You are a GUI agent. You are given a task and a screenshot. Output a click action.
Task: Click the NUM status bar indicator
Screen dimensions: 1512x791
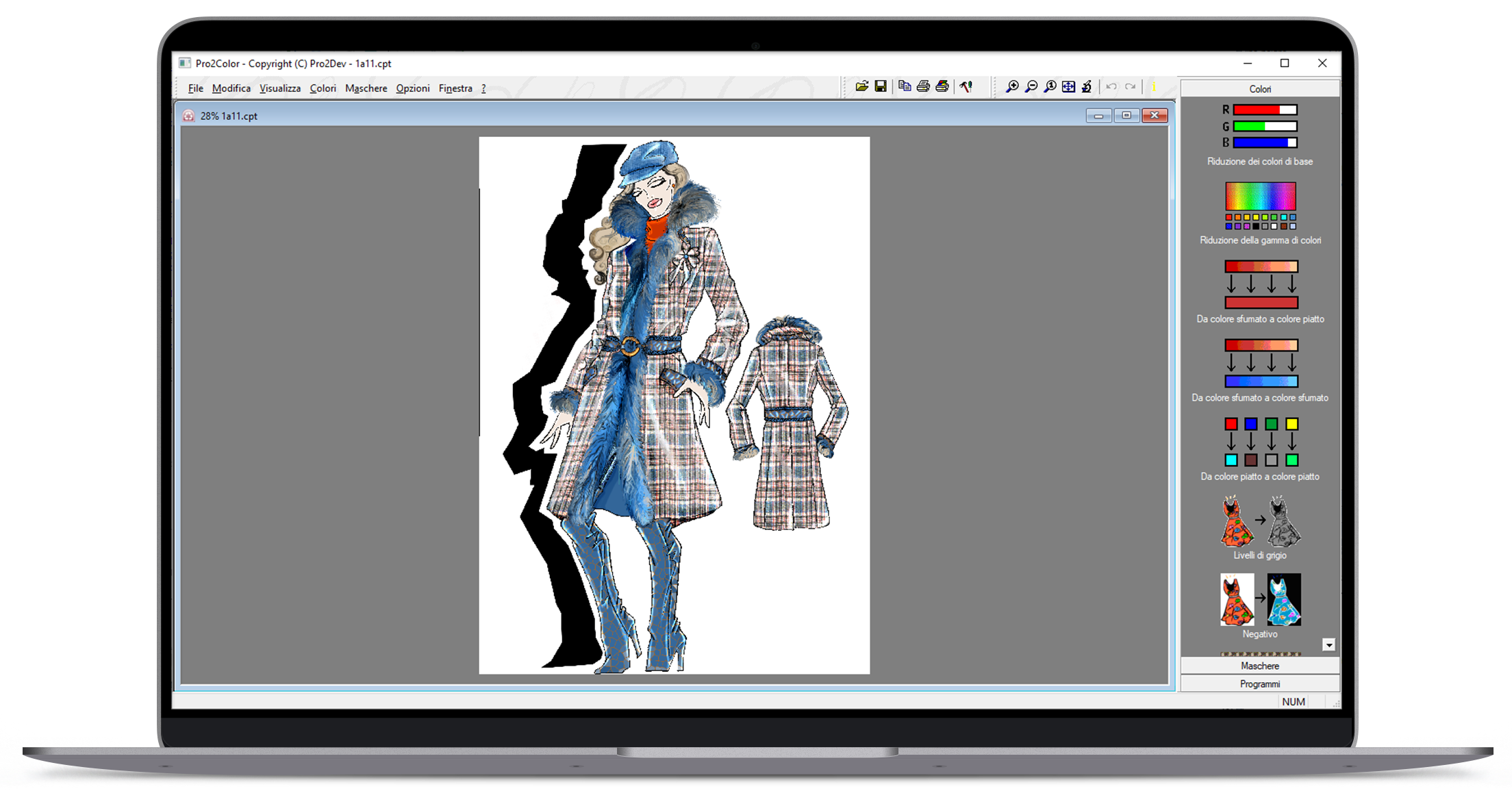pos(1293,701)
